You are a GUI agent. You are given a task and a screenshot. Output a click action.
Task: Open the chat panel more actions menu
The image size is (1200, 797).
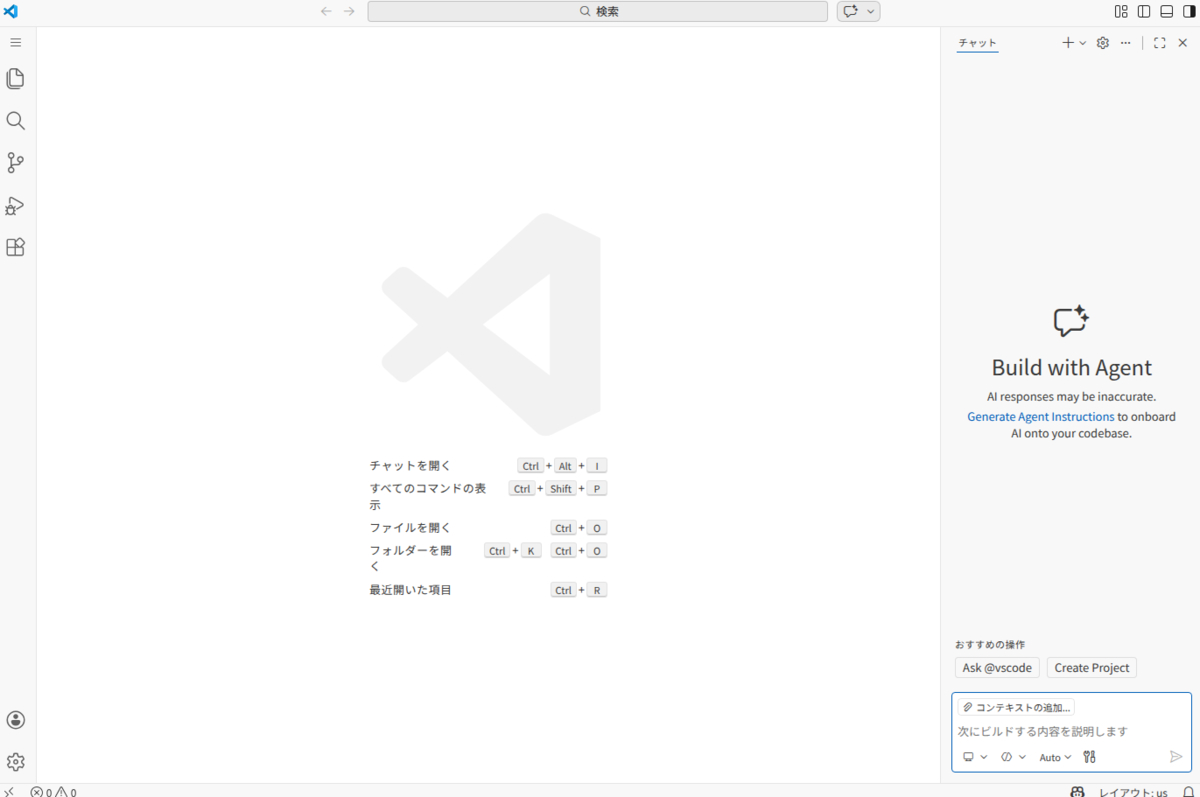pyautogui.click(x=1126, y=43)
